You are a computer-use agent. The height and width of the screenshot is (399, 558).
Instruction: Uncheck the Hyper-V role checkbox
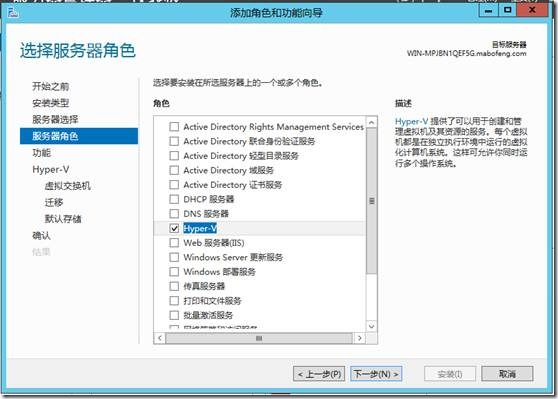[174, 228]
